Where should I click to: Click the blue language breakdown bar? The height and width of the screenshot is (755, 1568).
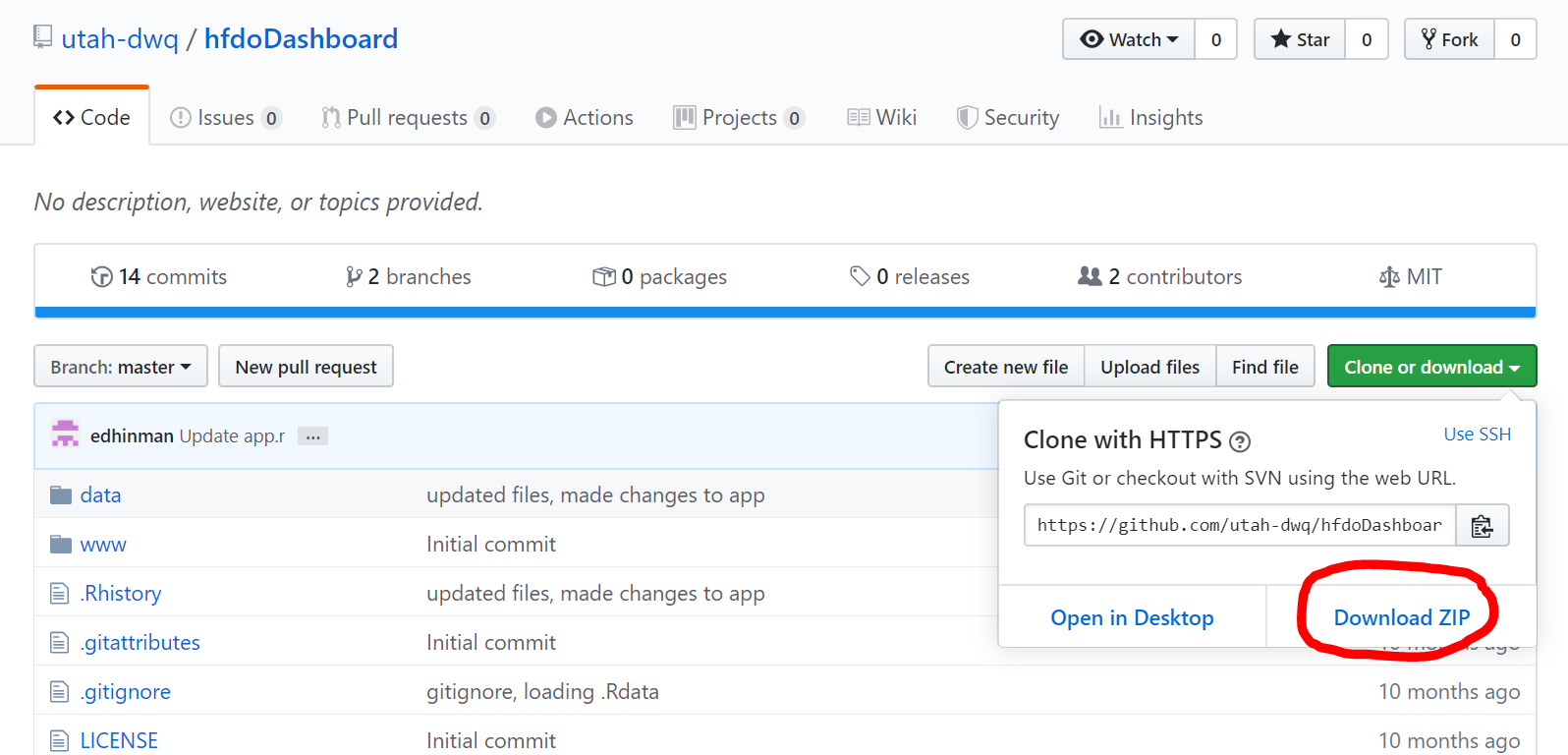pos(784,313)
